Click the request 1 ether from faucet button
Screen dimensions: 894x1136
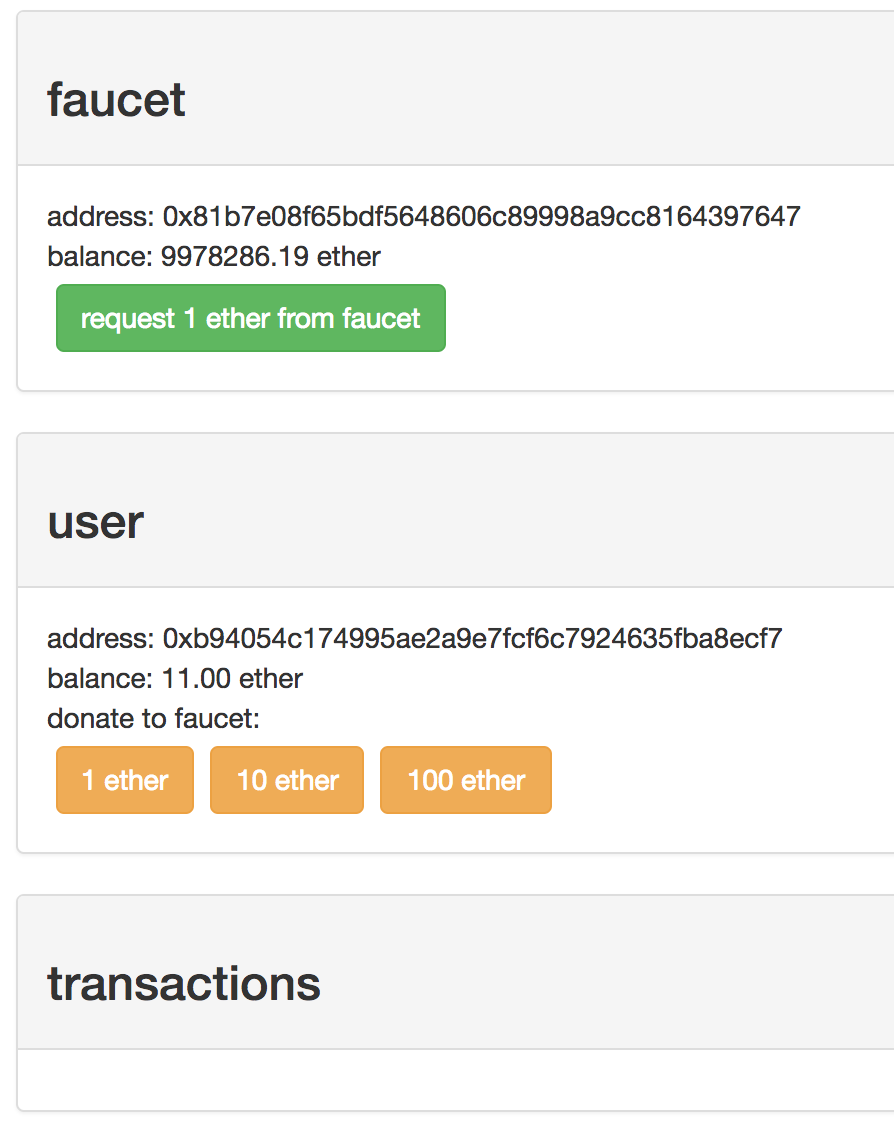pyautogui.click(x=250, y=319)
